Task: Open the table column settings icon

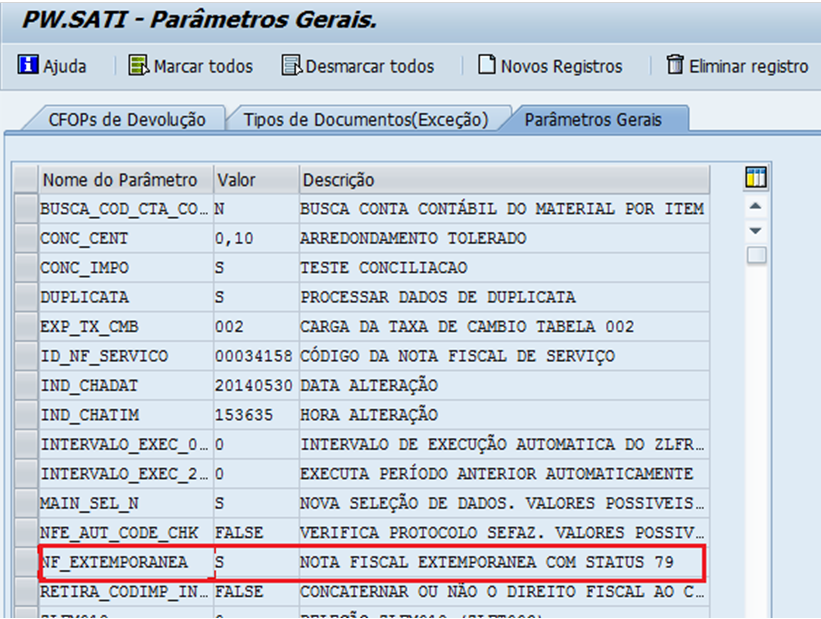Action: (x=756, y=178)
